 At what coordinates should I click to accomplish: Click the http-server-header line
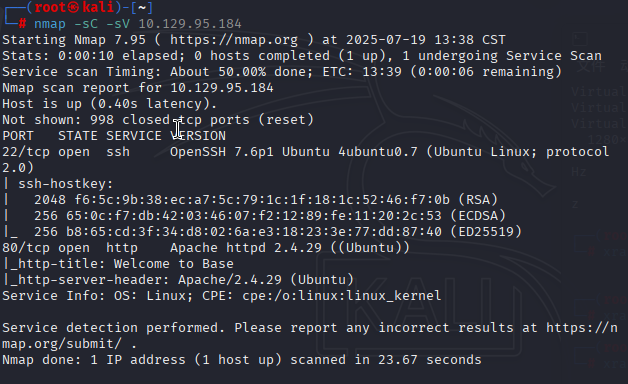(178, 280)
